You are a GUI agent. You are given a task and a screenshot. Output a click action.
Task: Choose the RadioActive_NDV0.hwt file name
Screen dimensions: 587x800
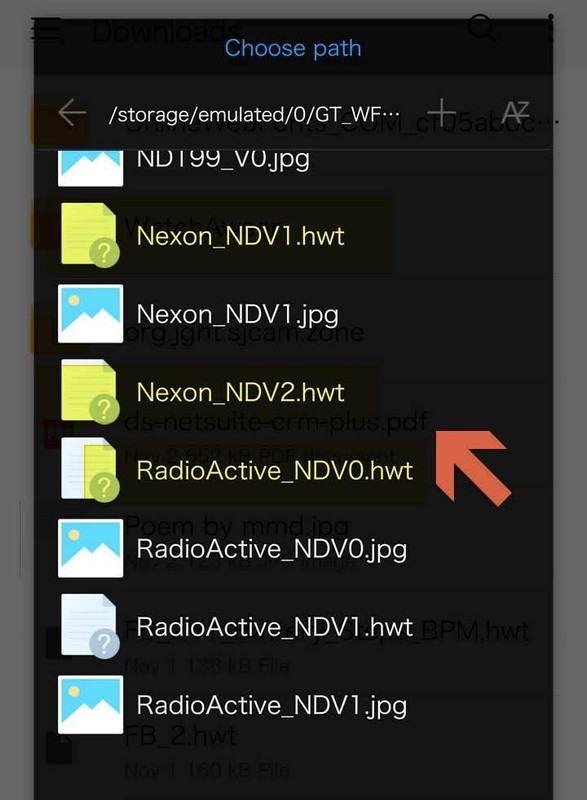coord(274,470)
